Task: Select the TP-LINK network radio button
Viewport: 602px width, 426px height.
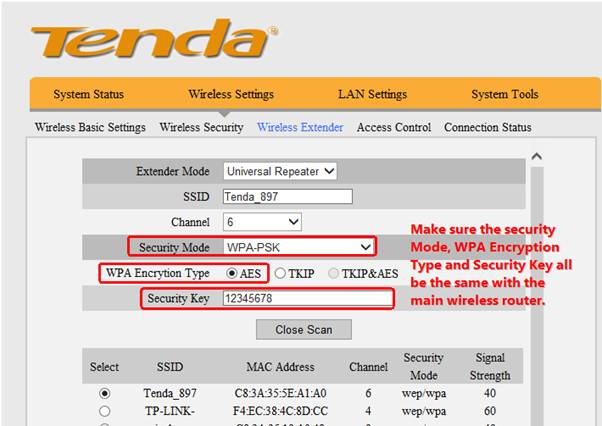Action: [x=105, y=410]
